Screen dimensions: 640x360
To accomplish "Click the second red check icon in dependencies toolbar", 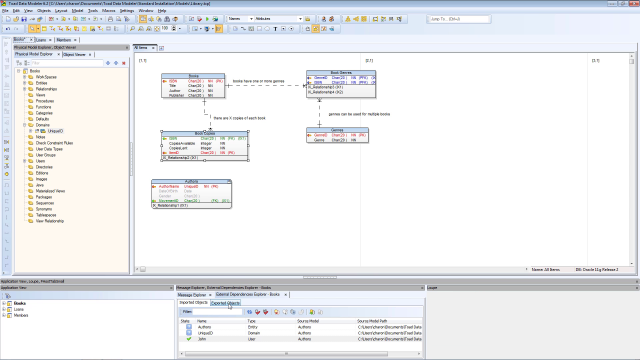I will pos(265,312).
